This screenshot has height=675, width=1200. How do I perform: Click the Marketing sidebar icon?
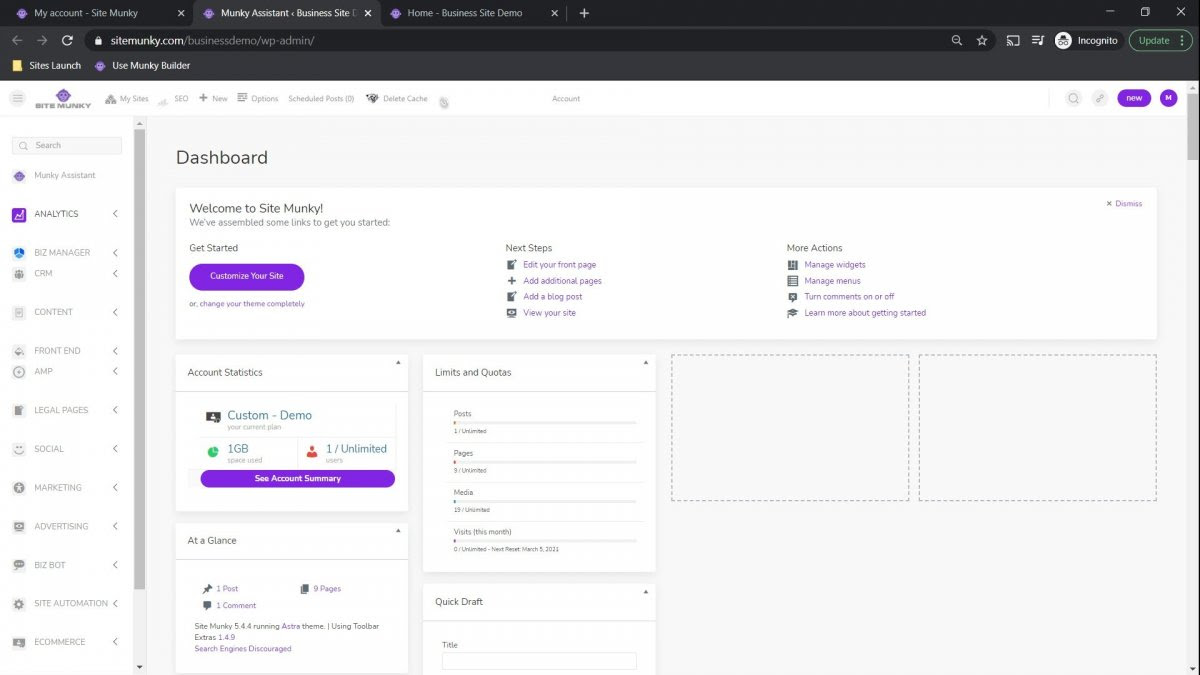point(19,488)
